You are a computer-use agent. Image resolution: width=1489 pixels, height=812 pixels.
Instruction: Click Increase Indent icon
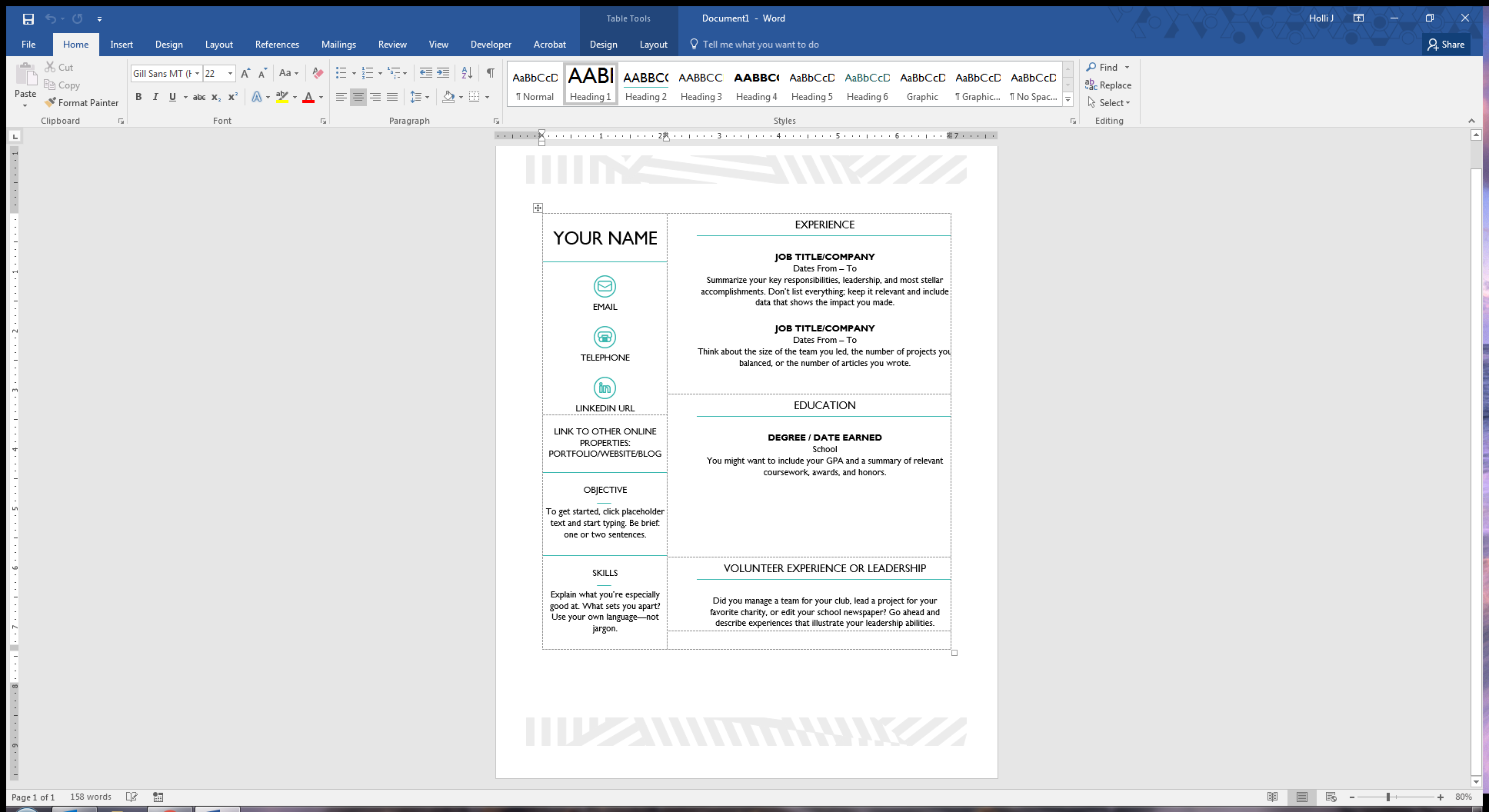(x=443, y=73)
